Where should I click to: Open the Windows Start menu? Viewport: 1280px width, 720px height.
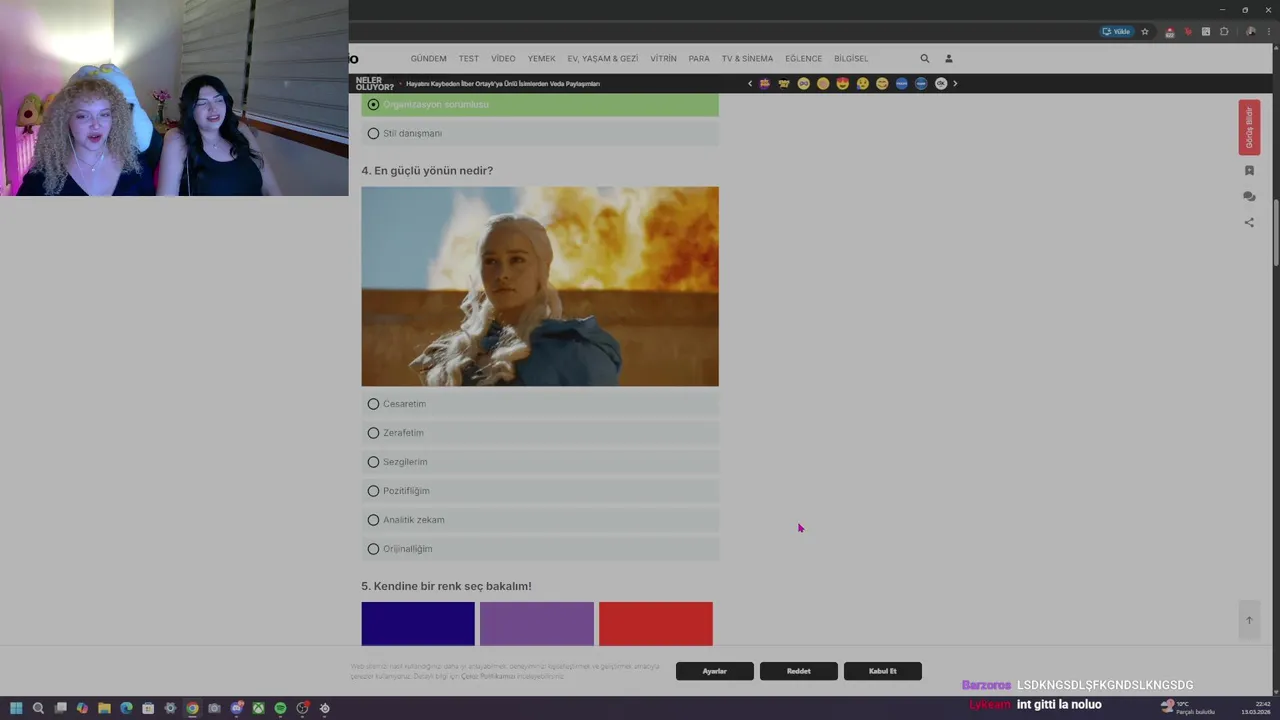16,708
